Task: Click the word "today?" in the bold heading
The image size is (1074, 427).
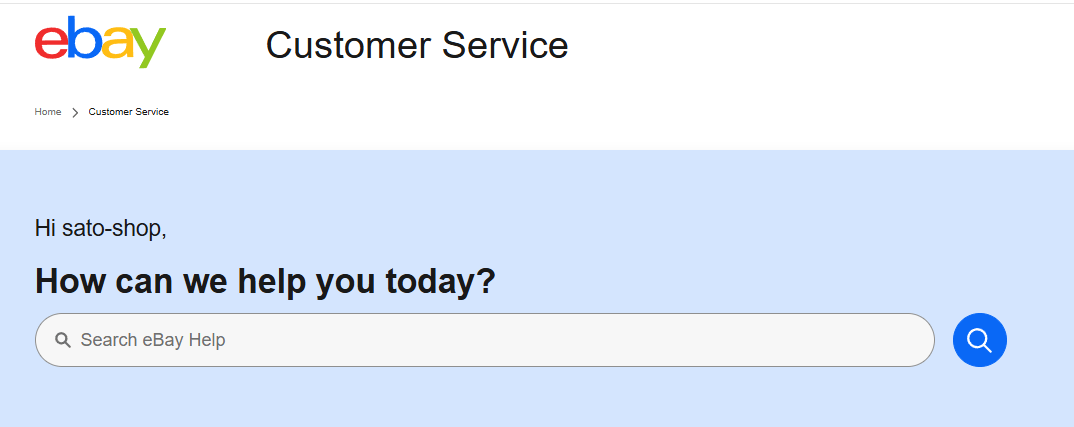Action: pyautogui.click(x=441, y=282)
